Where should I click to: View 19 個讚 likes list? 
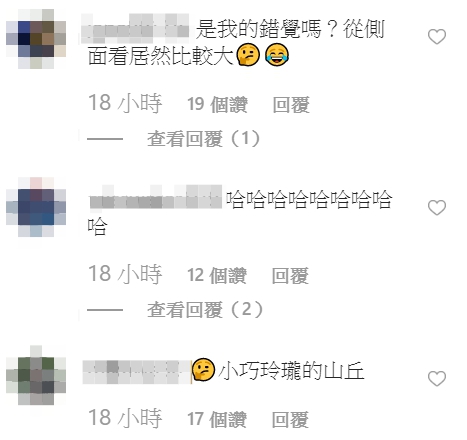(217, 104)
